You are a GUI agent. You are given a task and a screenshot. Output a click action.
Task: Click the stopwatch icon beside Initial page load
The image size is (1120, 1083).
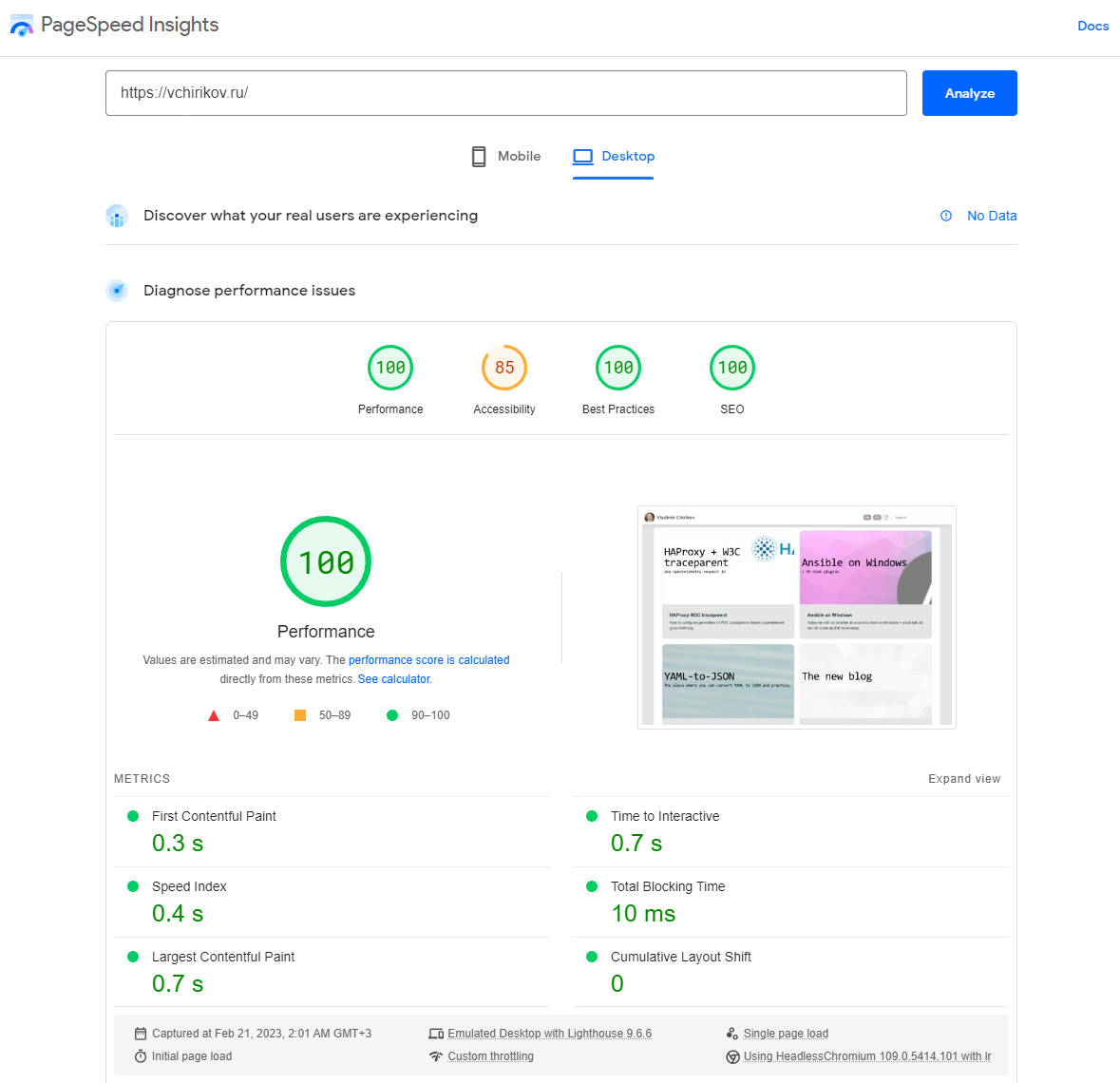(141, 1056)
